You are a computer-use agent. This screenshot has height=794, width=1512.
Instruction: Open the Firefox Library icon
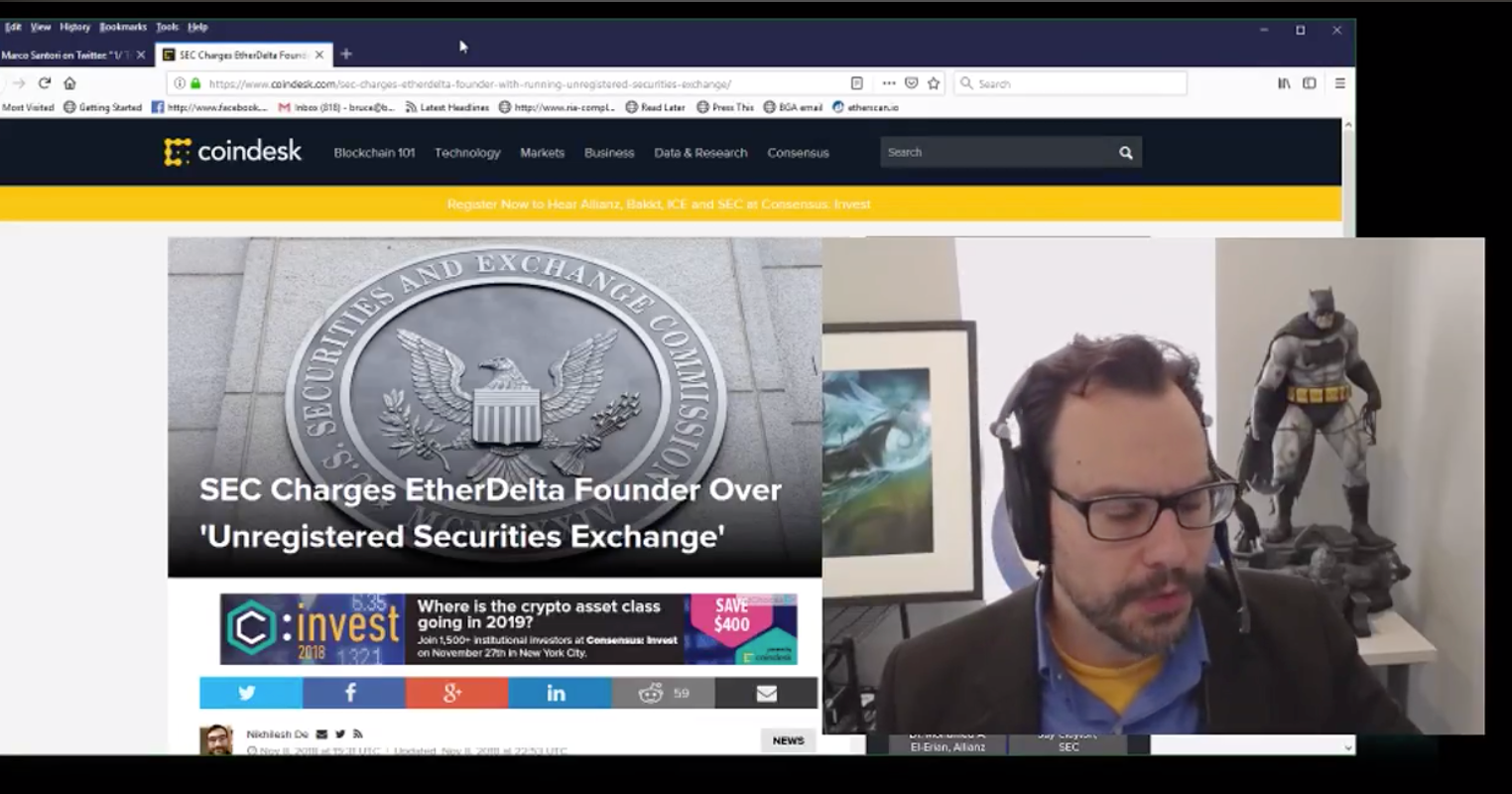click(x=1284, y=83)
